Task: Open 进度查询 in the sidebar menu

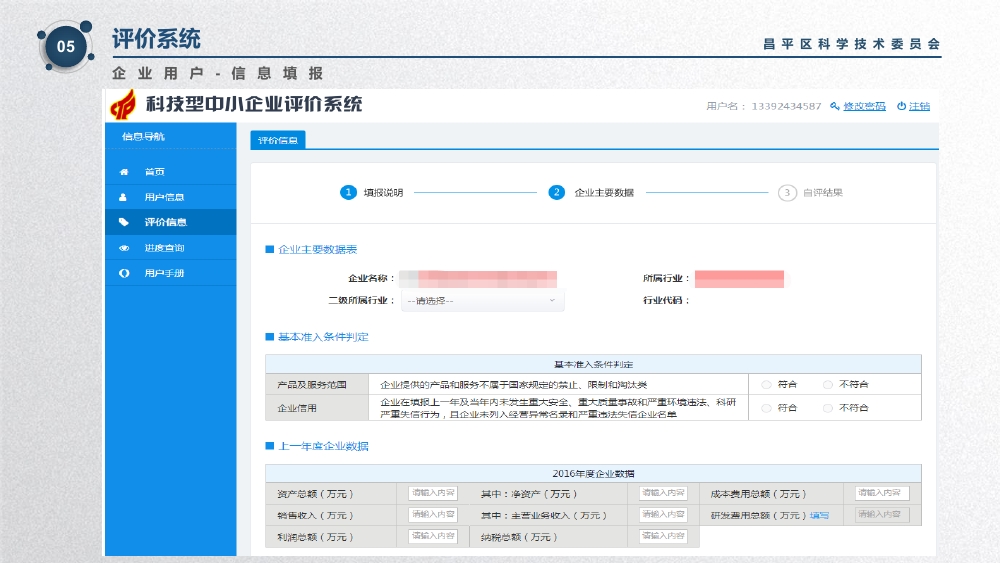Action: point(164,248)
